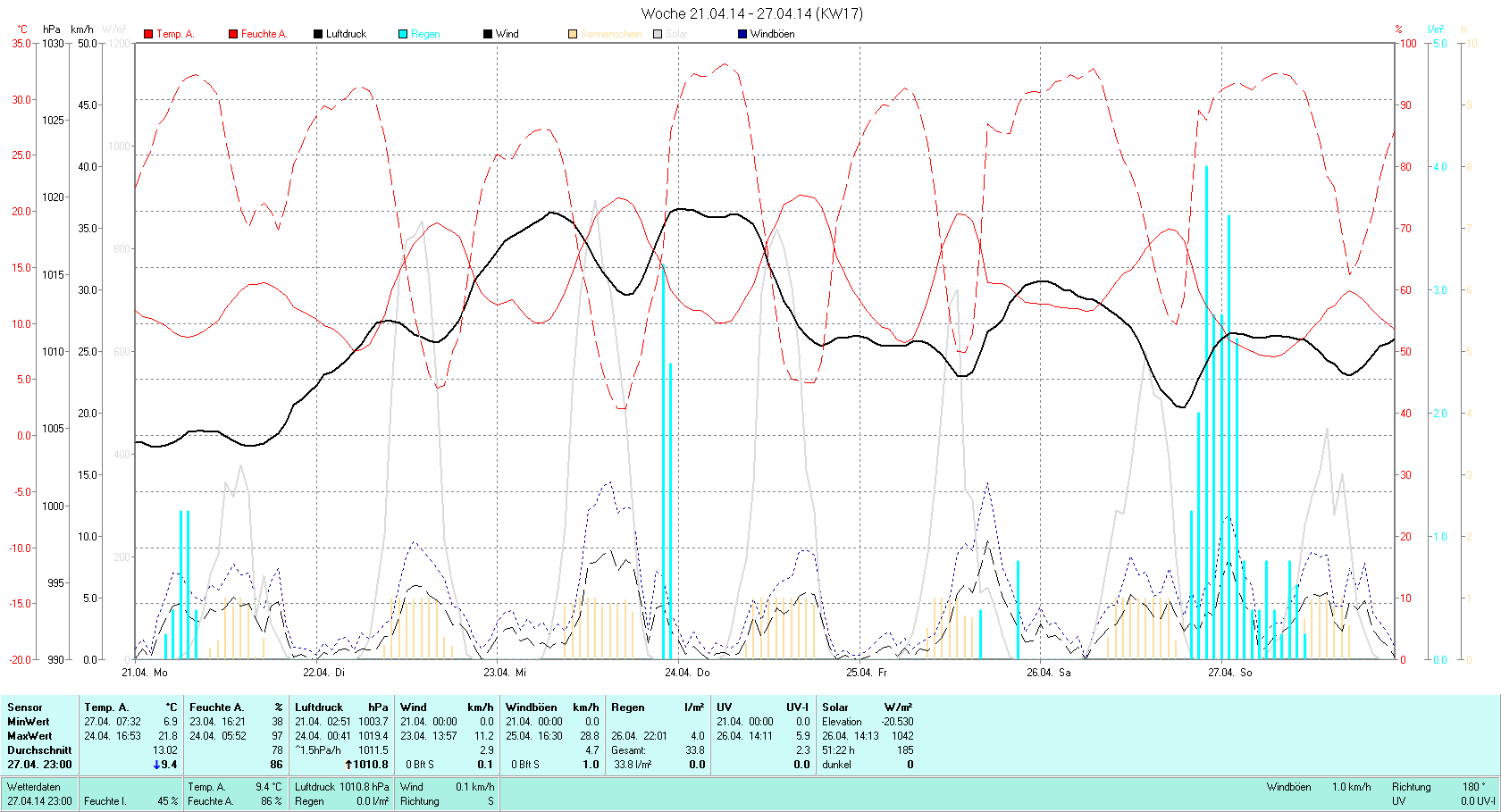Click the gray Solar legend swatch
The height and width of the screenshot is (812, 1501).
(658, 34)
